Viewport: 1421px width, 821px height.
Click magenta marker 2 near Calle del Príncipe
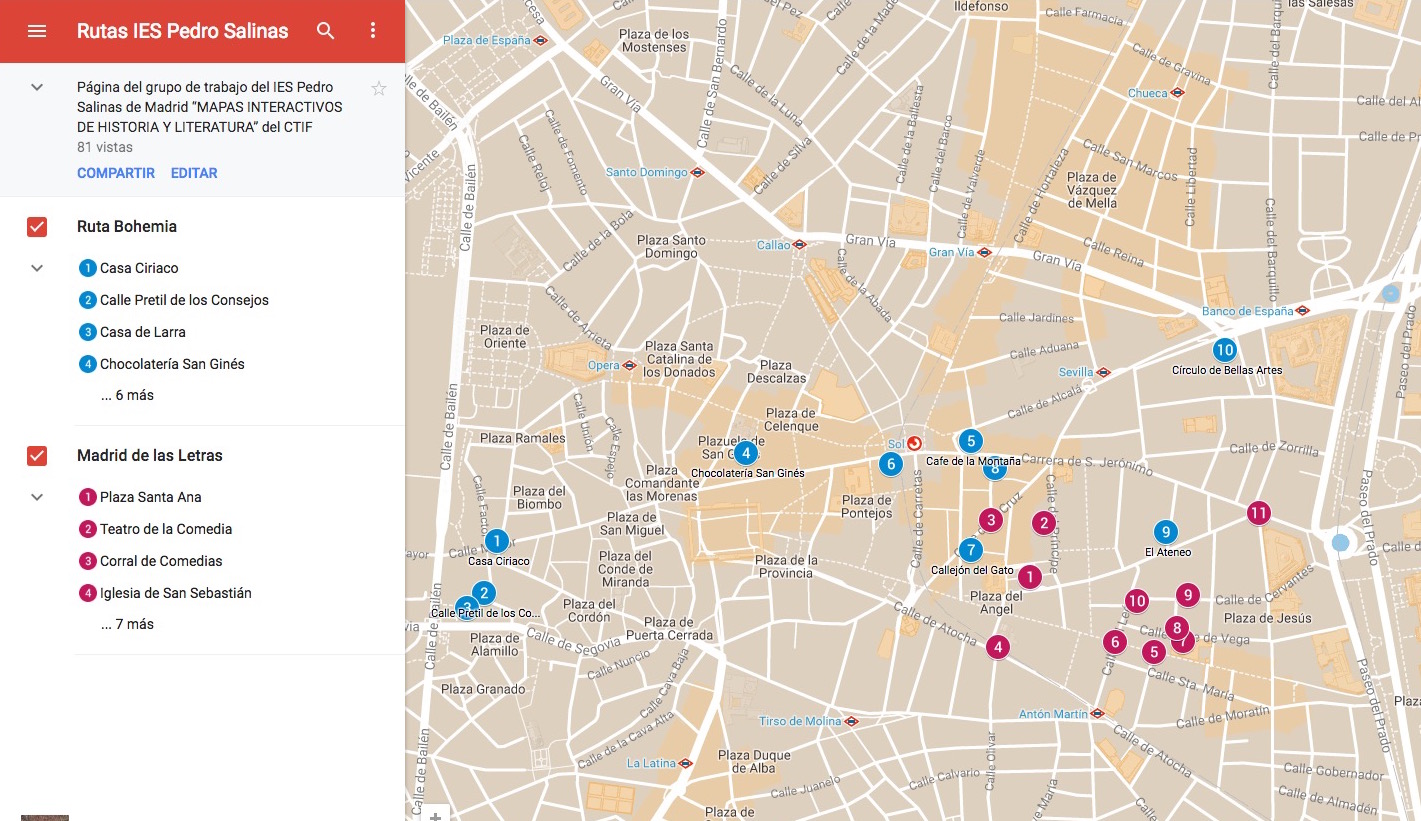click(1044, 522)
